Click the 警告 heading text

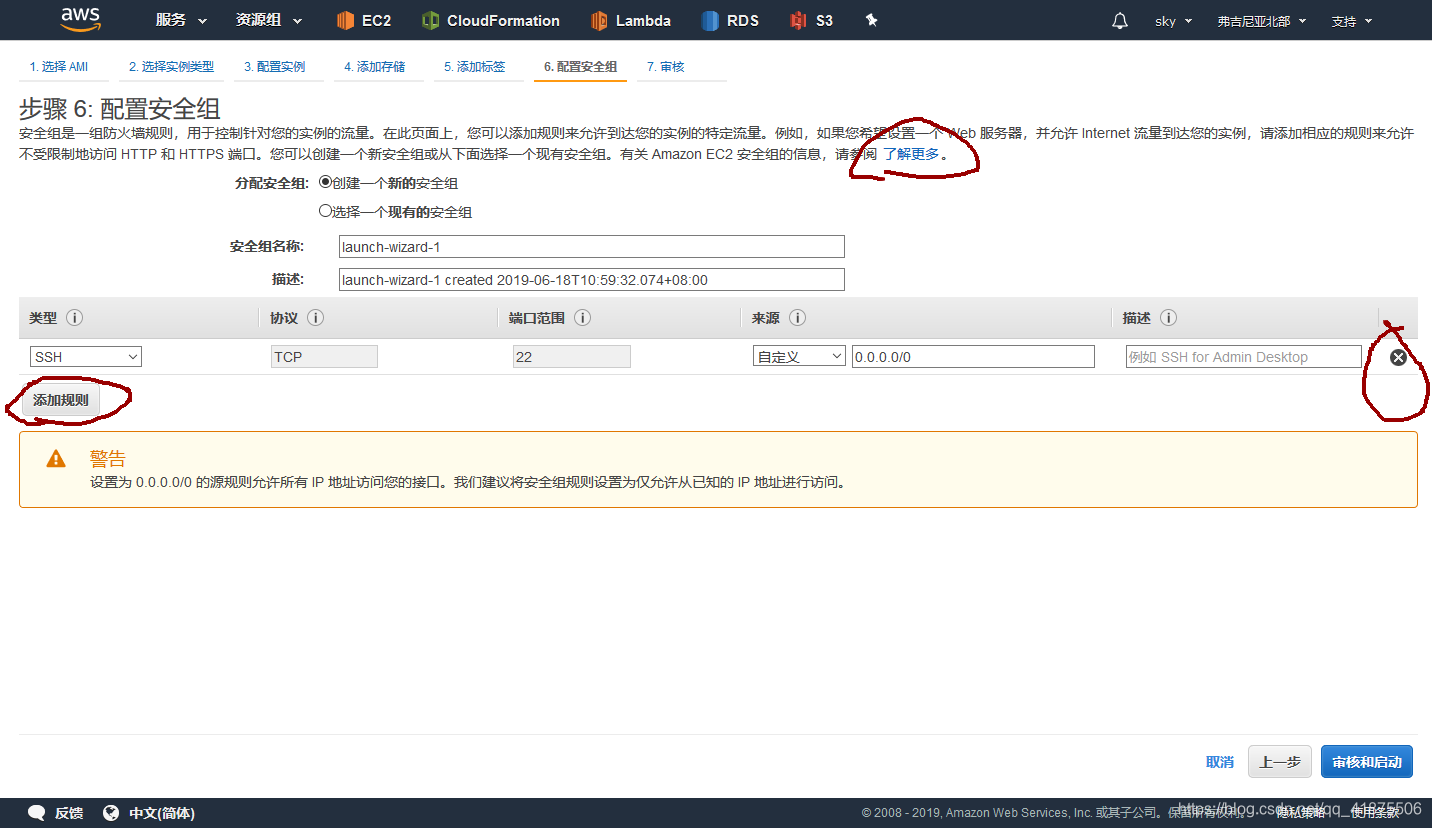point(108,459)
